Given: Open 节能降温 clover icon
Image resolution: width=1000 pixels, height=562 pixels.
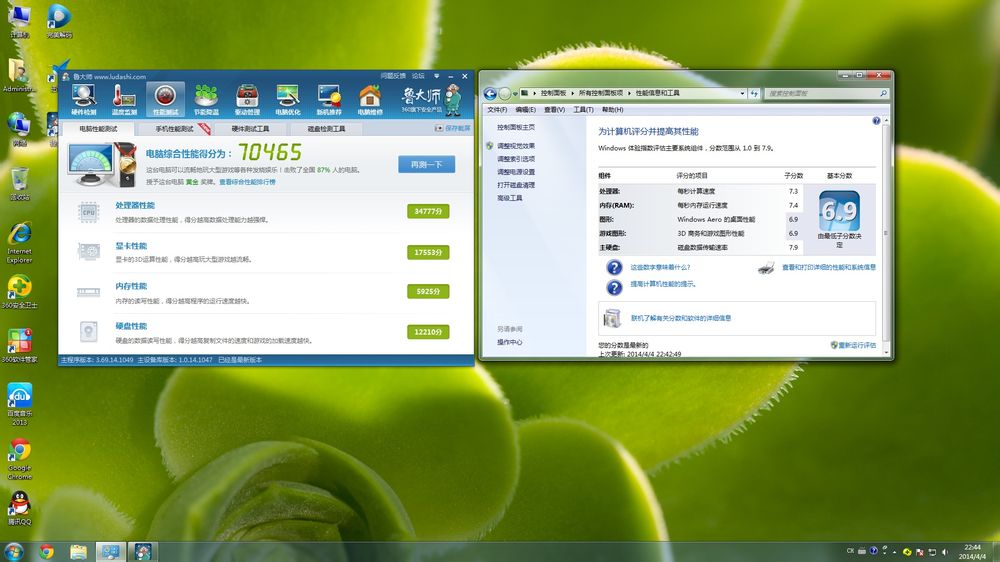Looking at the screenshot, I should pyautogui.click(x=206, y=100).
